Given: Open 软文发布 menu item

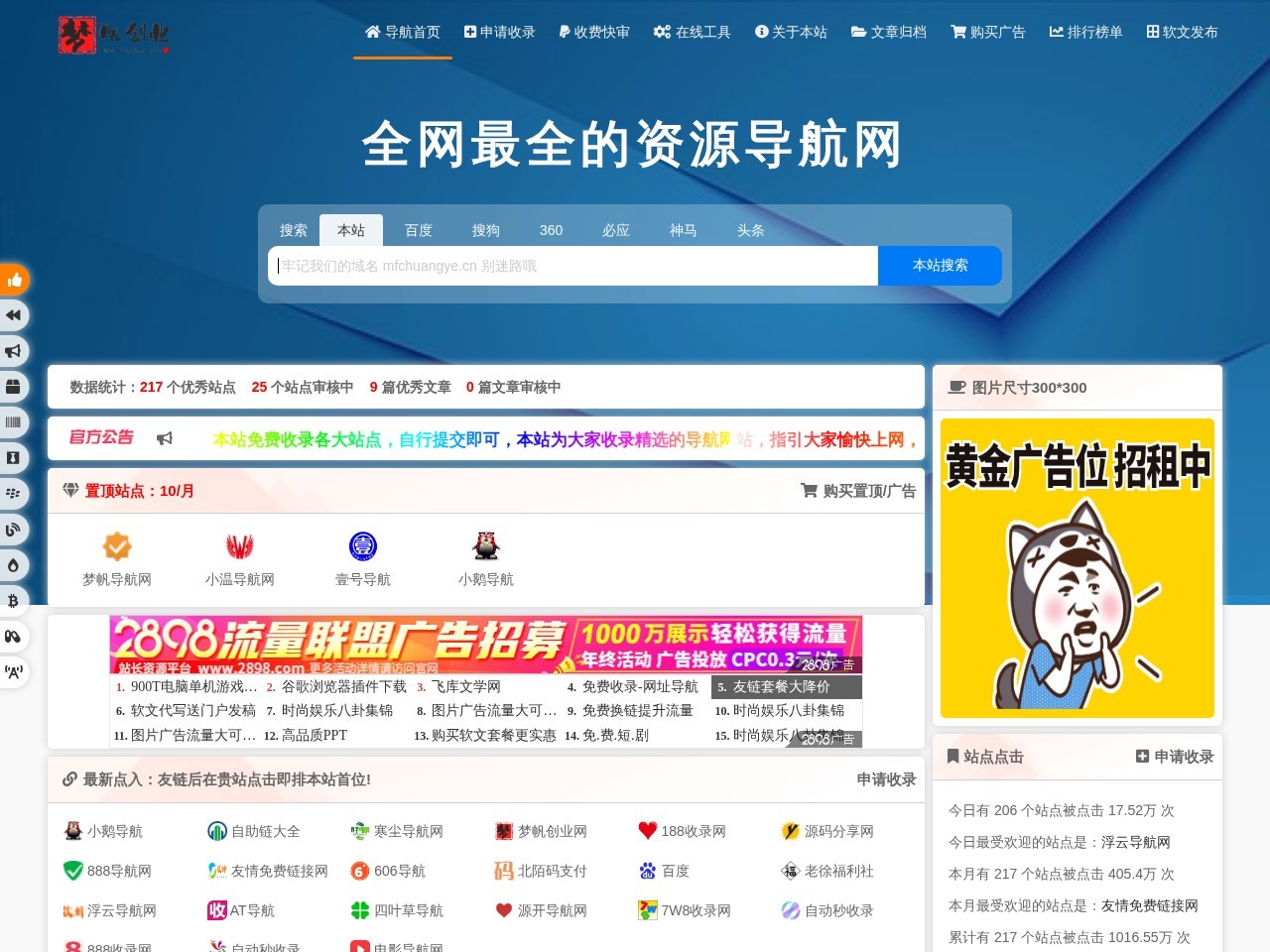Looking at the screenshot, I should pos(1183,32).
